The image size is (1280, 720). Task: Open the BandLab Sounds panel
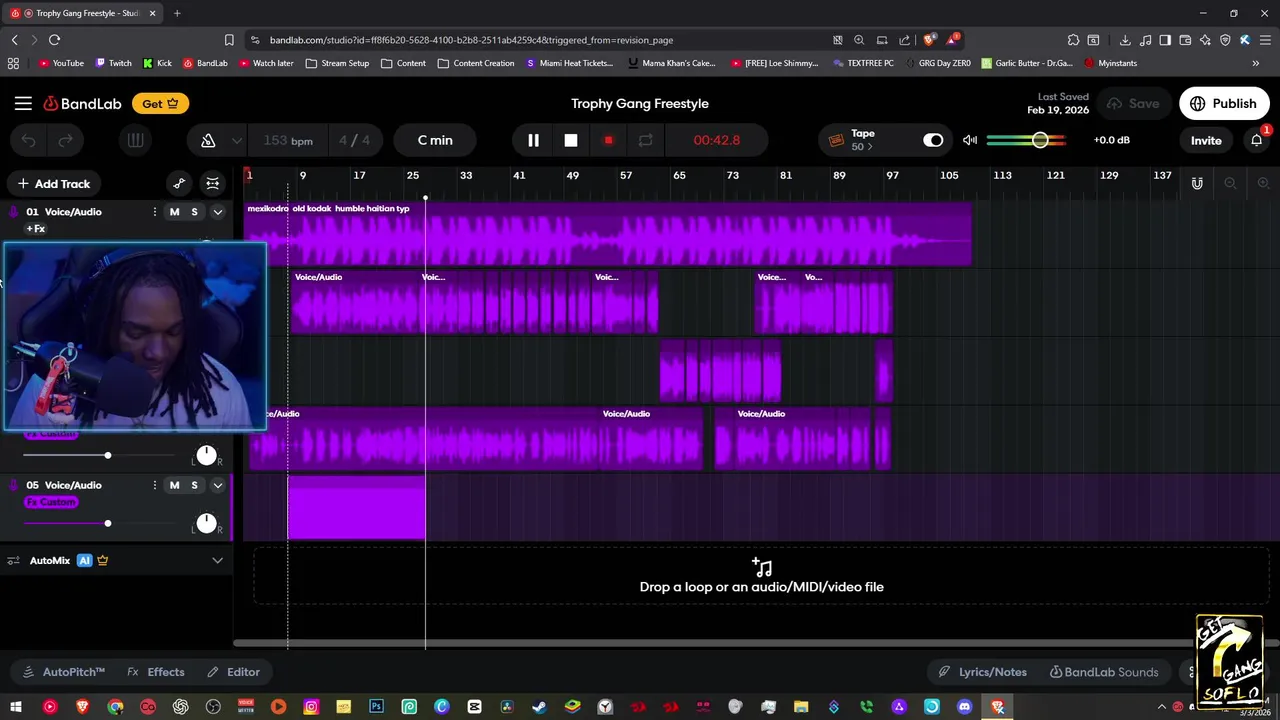(1104, 672)
